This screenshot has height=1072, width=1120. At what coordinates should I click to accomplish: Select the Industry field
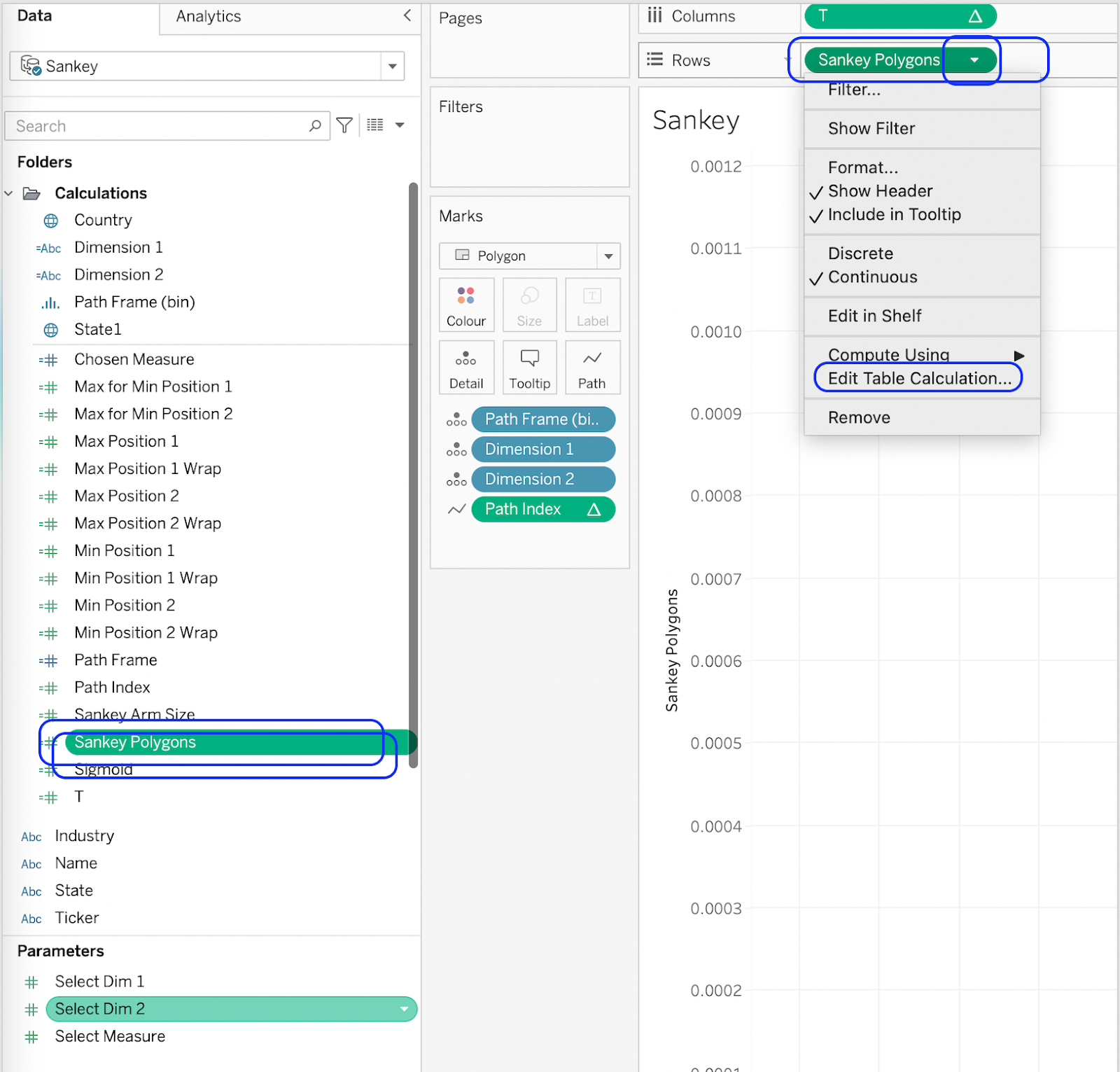tap(84, 836)
